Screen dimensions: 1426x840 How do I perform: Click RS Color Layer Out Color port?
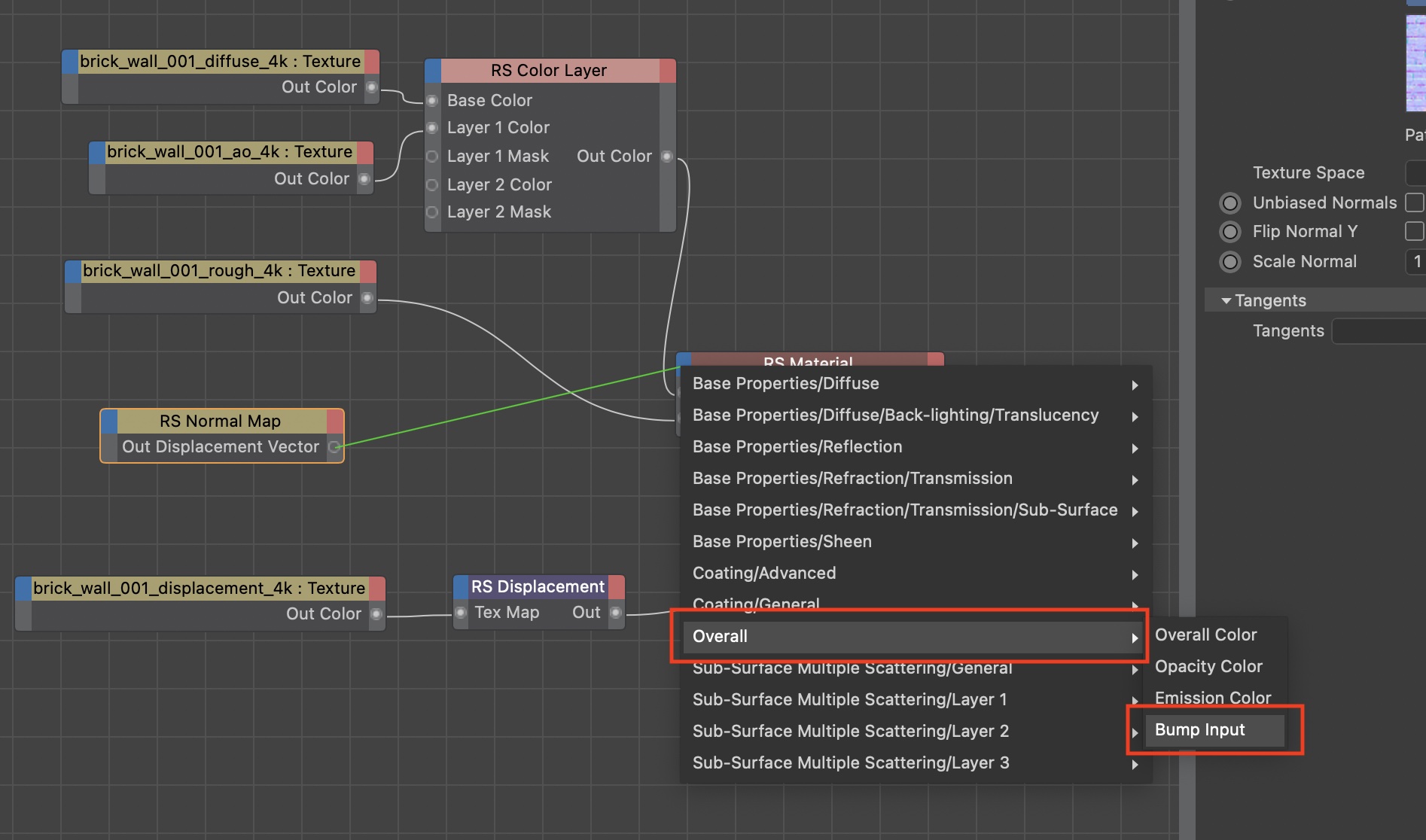(x=666, y=157)
